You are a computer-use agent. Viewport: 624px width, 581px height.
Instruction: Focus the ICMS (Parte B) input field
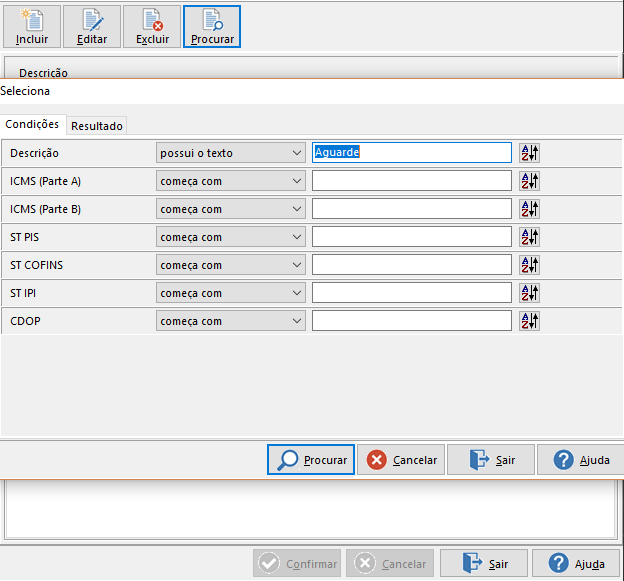point(412,209)
